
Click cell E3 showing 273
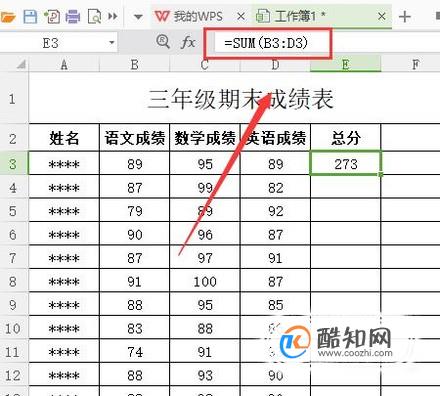tap(346, 163)
